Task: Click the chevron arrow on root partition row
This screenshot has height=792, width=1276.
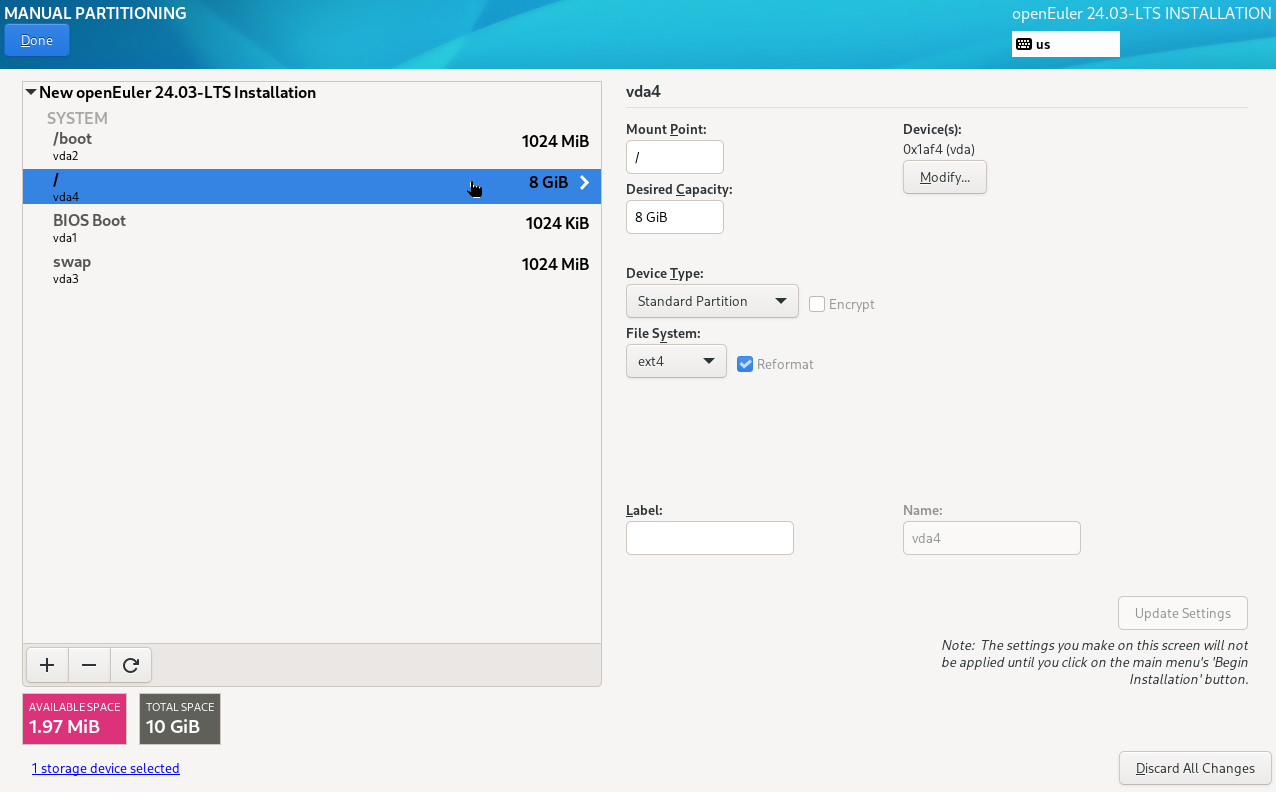Action: coord(585,183)
